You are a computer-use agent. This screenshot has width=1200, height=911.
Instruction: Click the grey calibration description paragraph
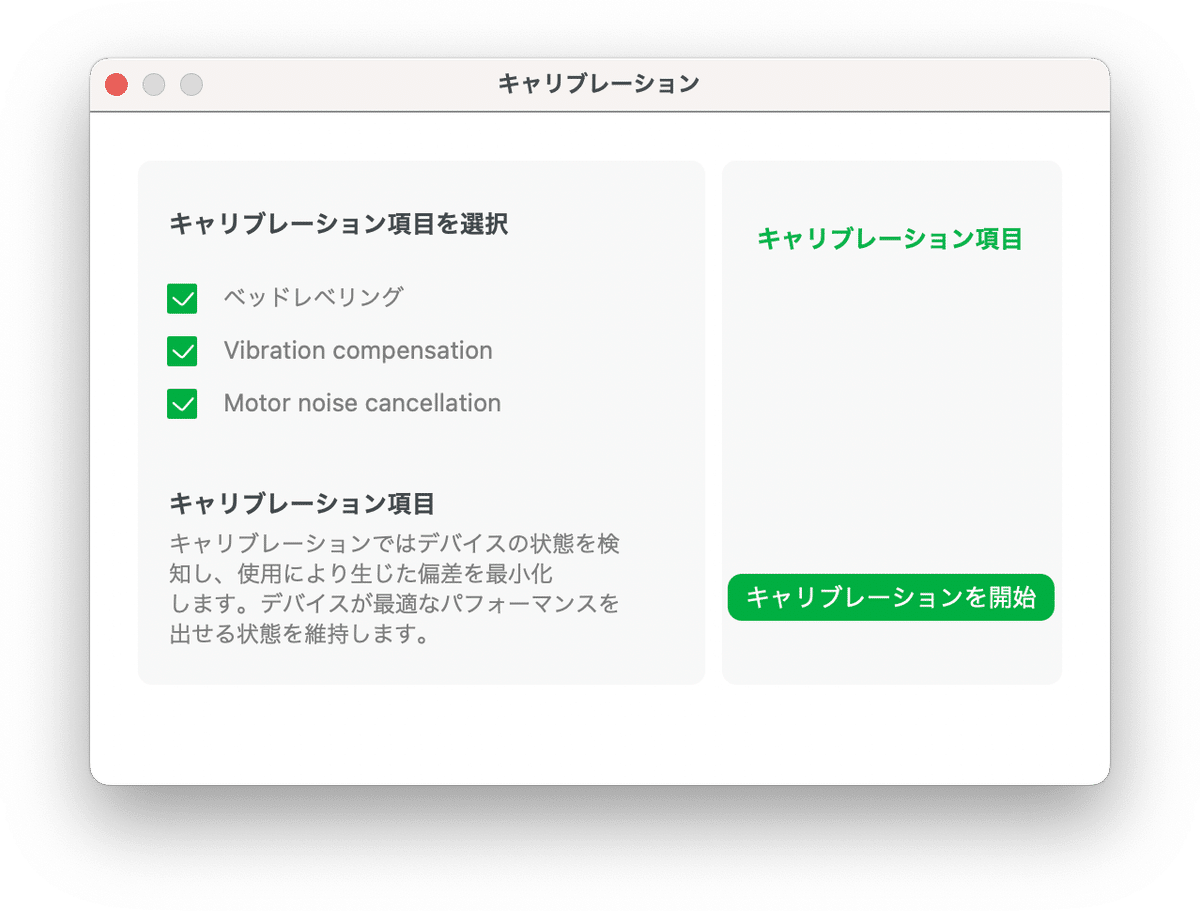(x=395, y=589)
